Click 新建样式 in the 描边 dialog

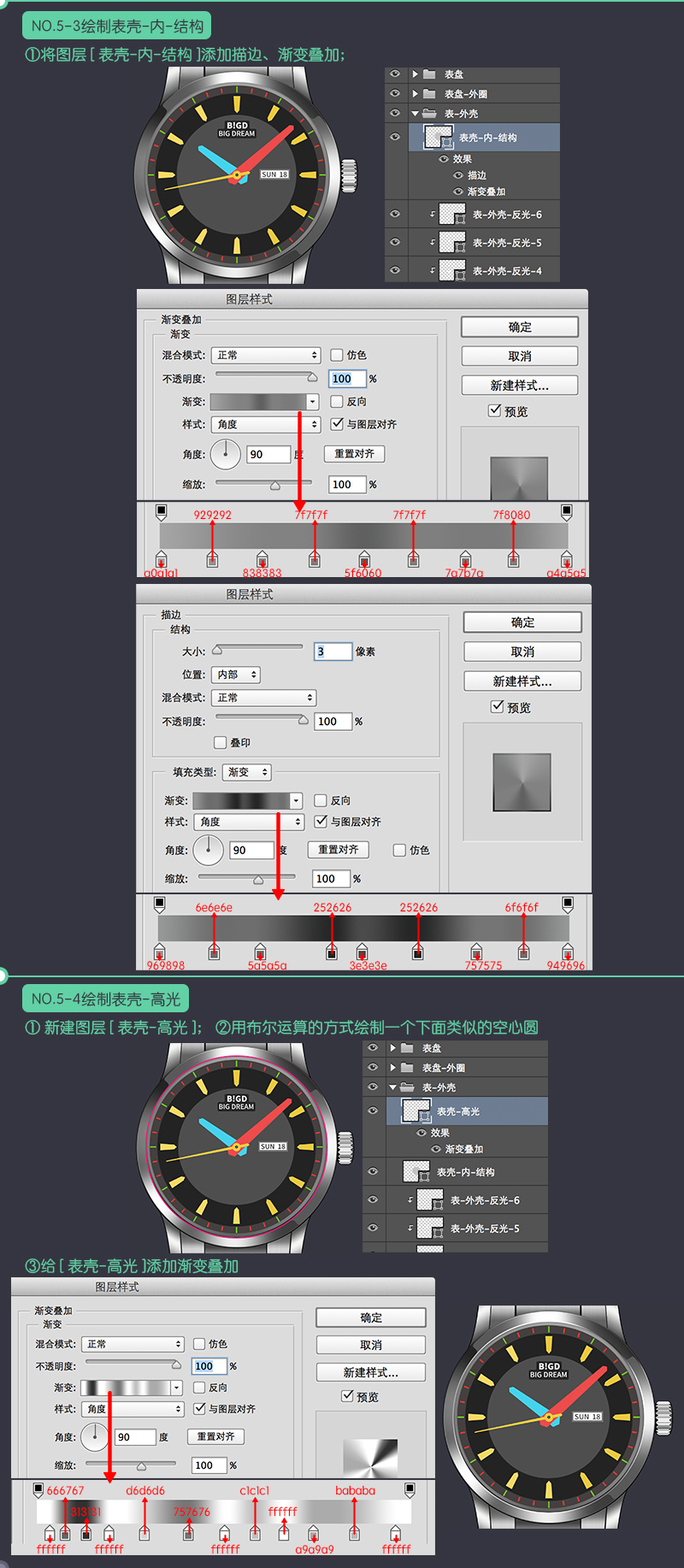click(x=522, y=681)
